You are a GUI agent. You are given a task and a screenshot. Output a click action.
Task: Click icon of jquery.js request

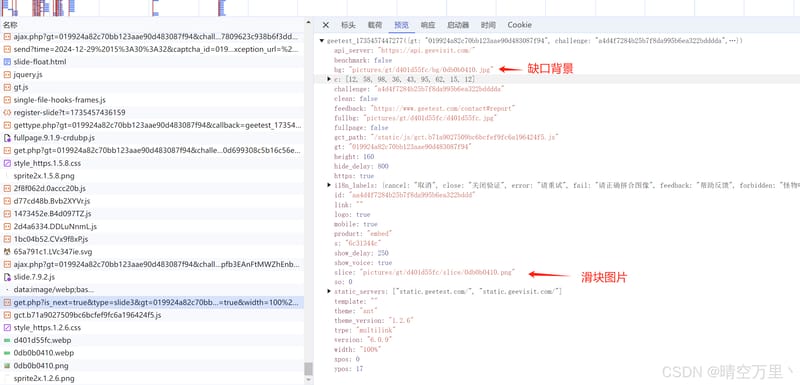7,74
